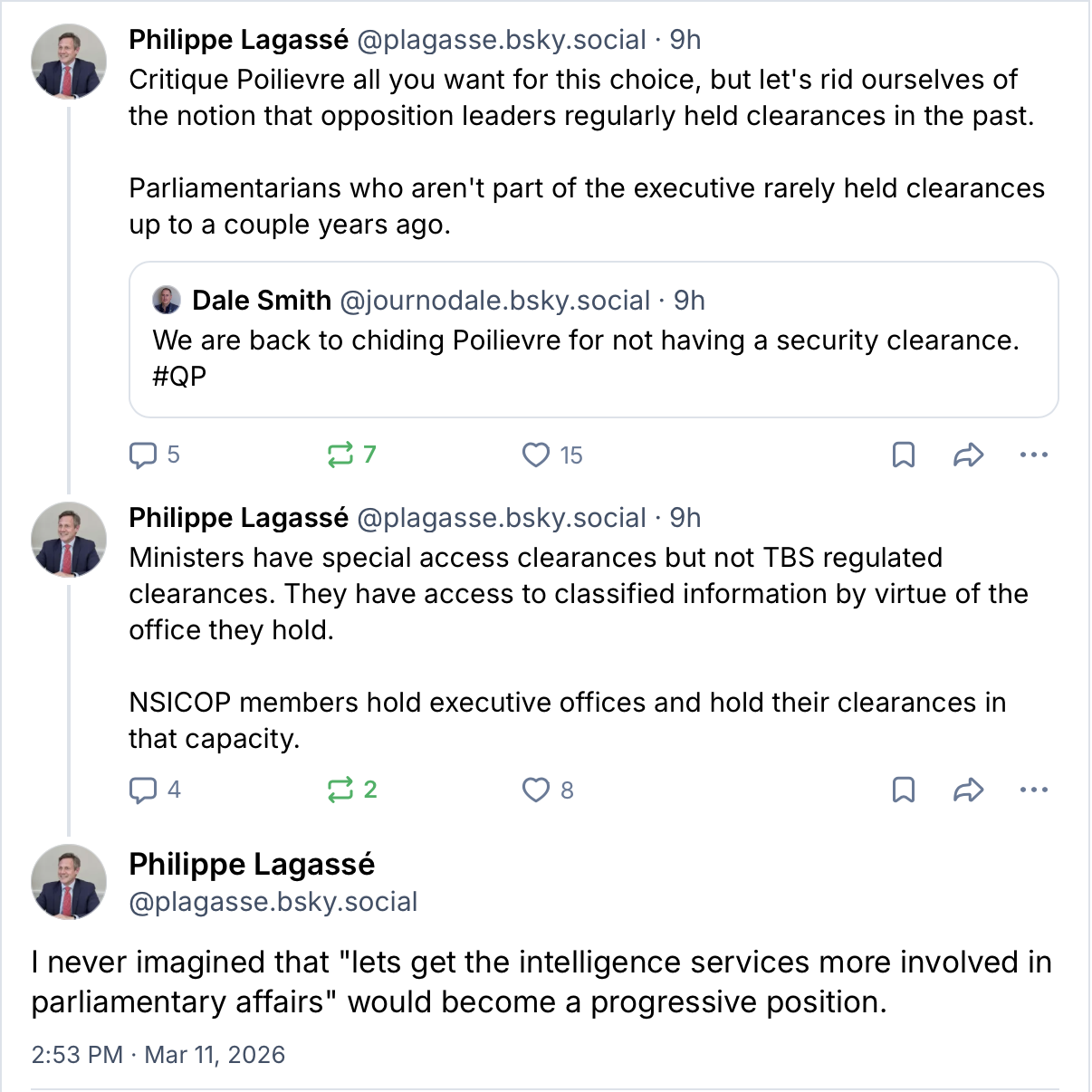Click Dale Smith's small avatar in quote
This screenshot has height=1092, width=1092.
(x=167, y=300)
